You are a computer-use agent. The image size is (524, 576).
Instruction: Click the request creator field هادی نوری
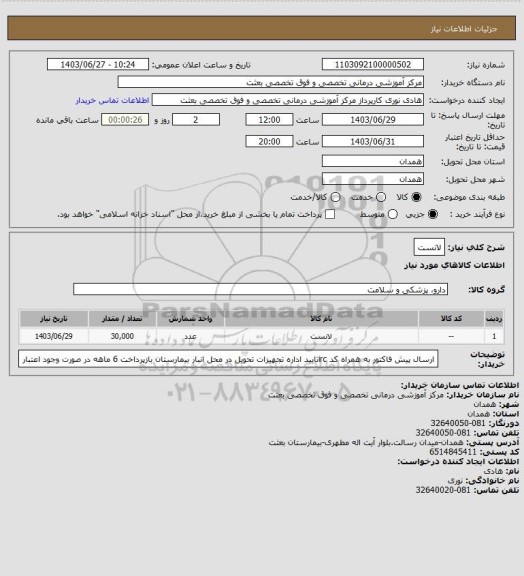coord(288,100)
